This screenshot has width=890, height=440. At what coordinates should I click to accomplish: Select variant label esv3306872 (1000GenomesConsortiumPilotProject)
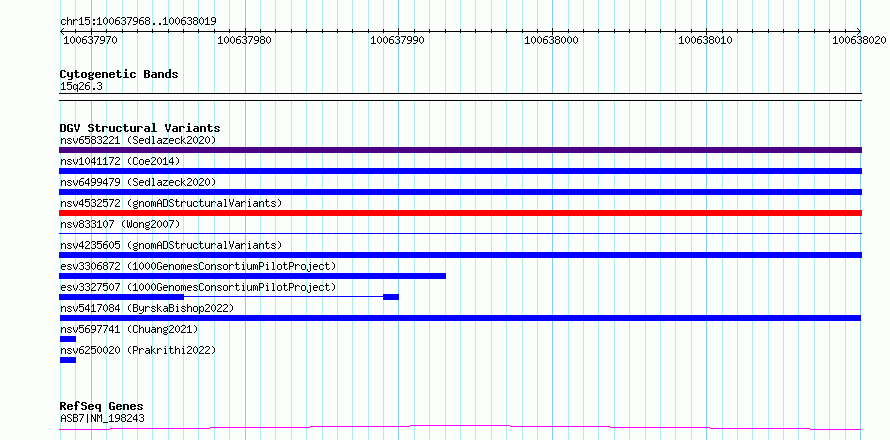click(x=198, y=266)
